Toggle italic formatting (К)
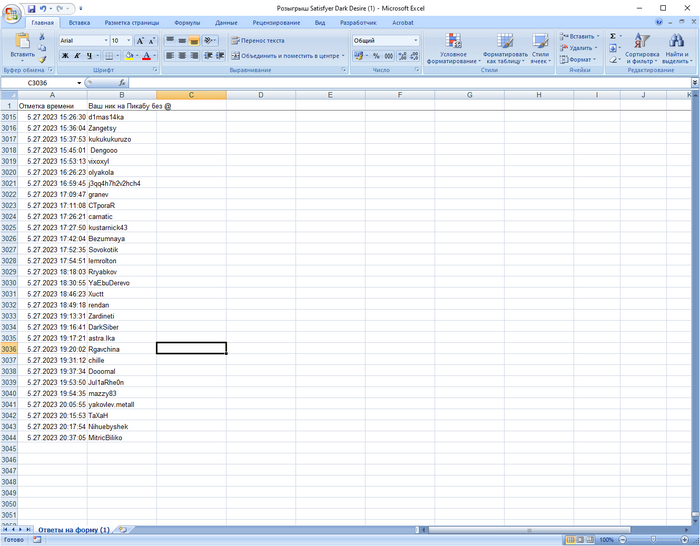This screenshot has height=546, width=700. point(77,56)
